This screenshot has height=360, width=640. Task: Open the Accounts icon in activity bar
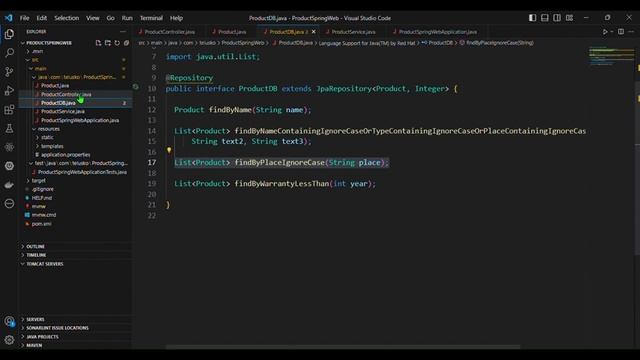coord(9,321)
